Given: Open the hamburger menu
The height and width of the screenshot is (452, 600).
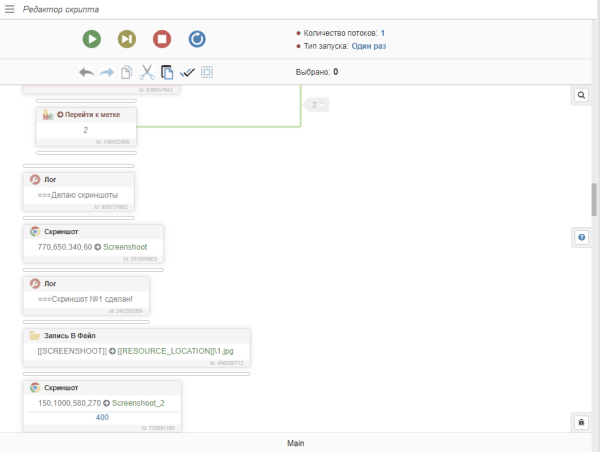Looking at the screenshot, I should tap(10, 9).
